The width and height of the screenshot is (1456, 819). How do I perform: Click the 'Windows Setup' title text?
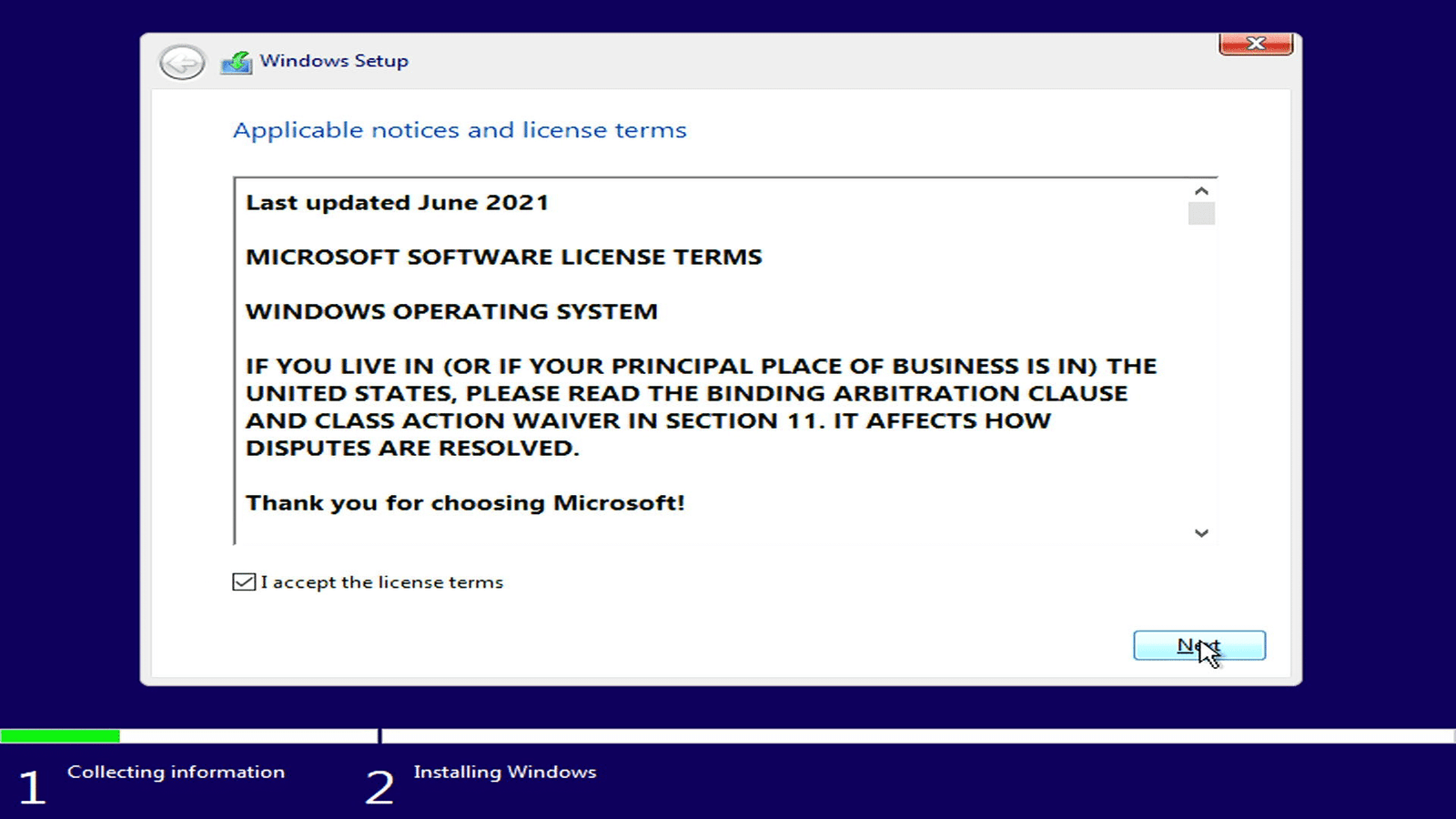click(x=334, y=61)
